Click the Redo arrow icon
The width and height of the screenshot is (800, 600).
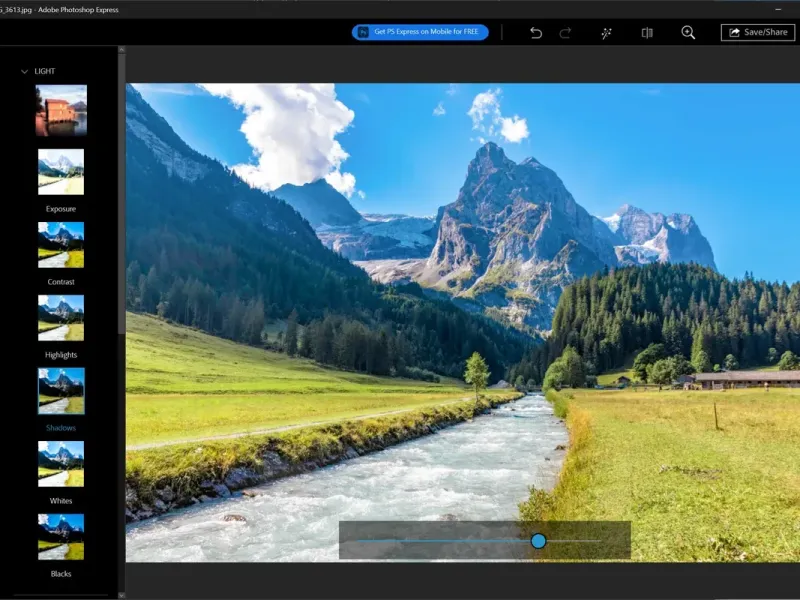pos(565,33)
